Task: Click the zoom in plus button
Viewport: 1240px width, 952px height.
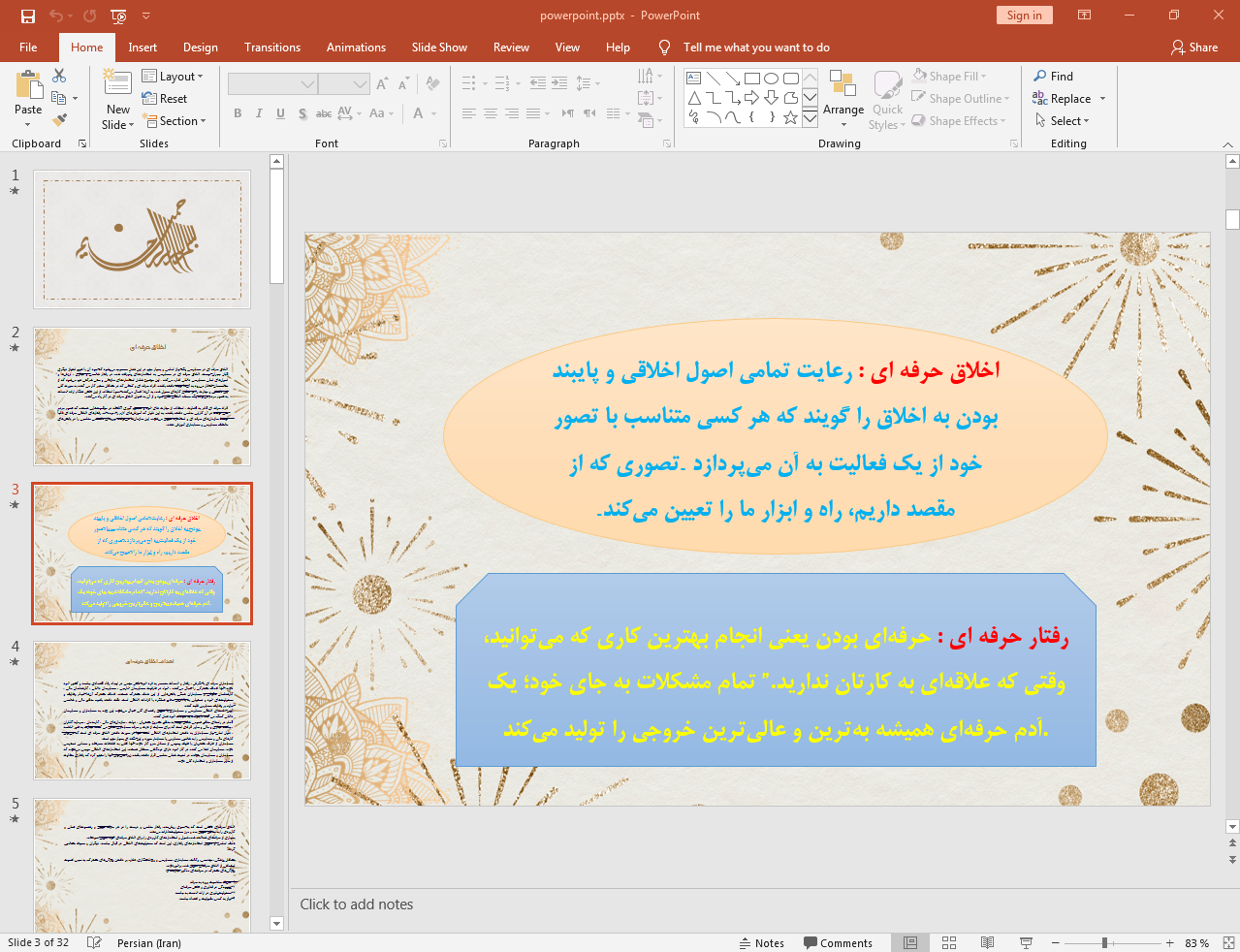Action: [1170, 942]
